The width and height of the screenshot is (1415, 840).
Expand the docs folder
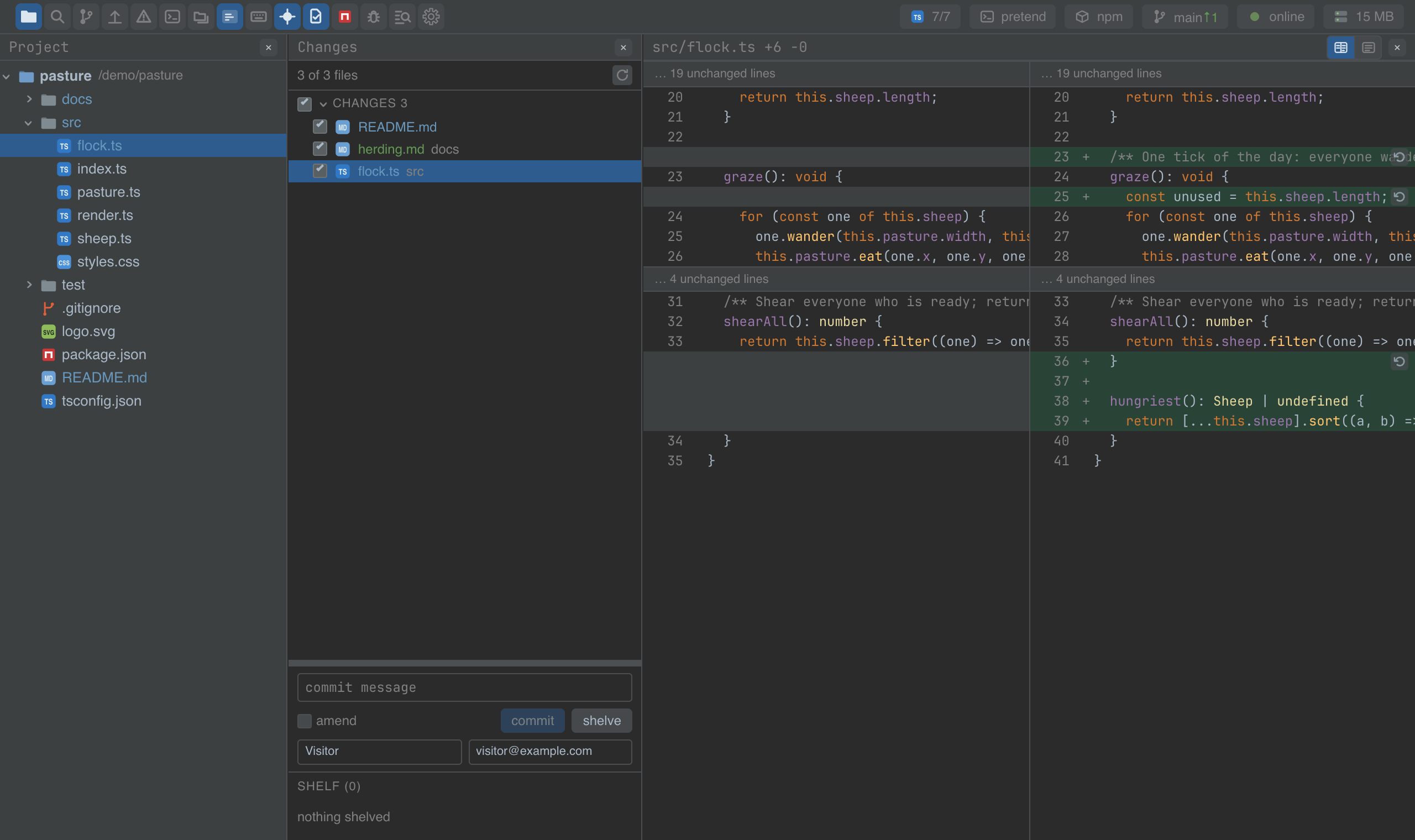[x=29, y=99]
